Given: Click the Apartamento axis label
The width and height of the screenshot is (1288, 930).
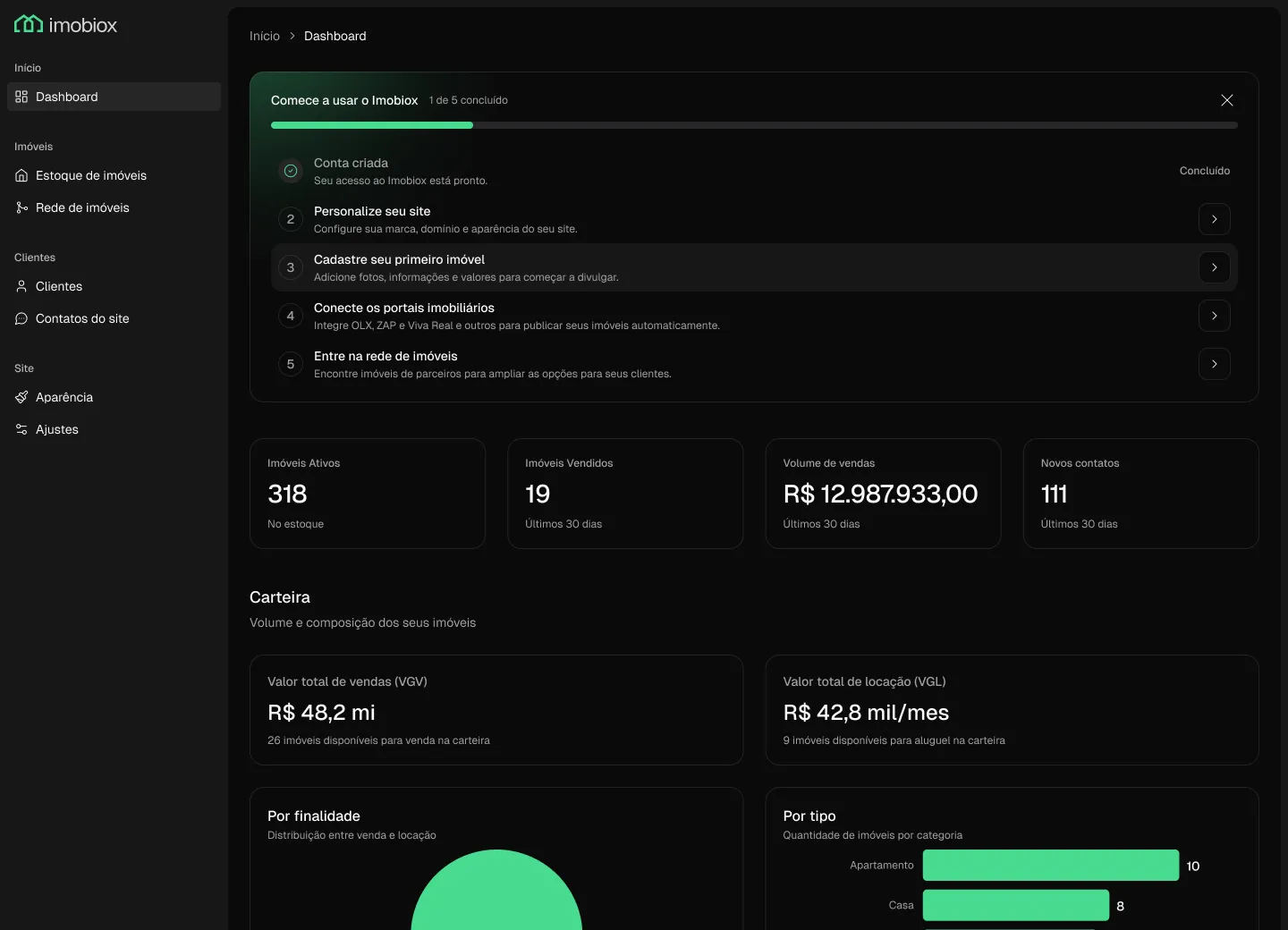Looking at the screenshot, I should [882, 866].
